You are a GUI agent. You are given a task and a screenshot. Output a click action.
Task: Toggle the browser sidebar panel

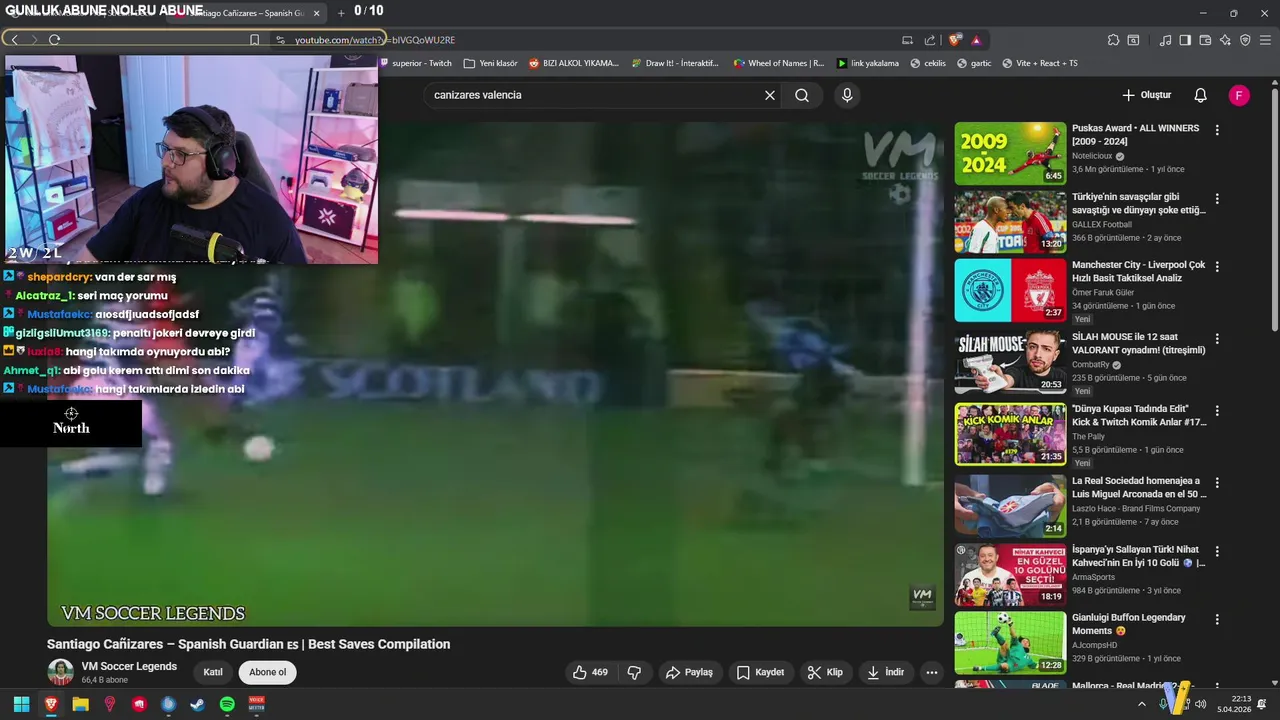(x=1185, y=40)
